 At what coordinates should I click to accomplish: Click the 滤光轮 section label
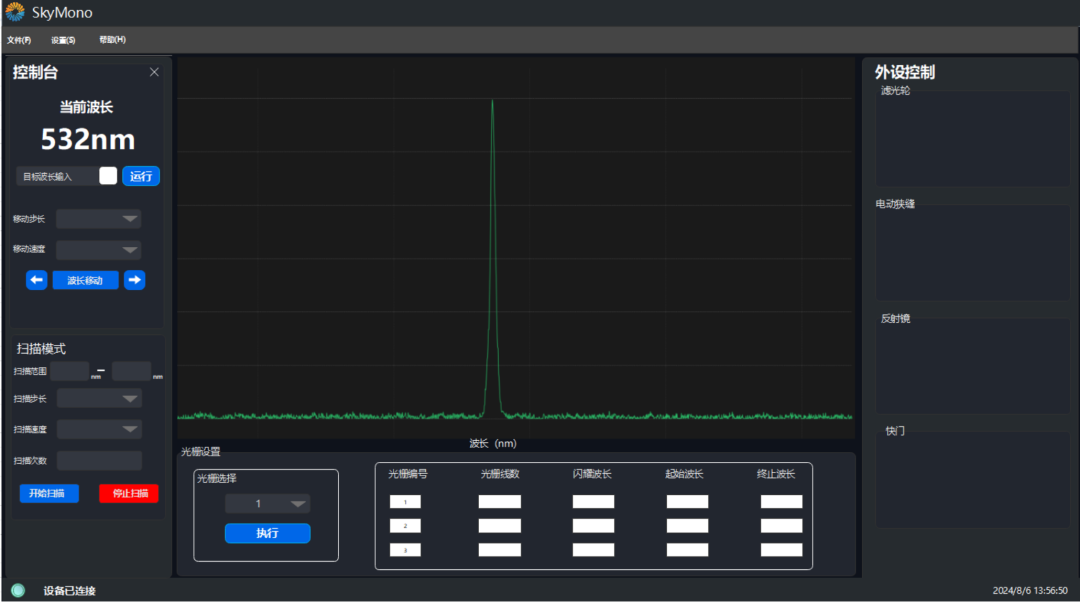coord(895,91)
